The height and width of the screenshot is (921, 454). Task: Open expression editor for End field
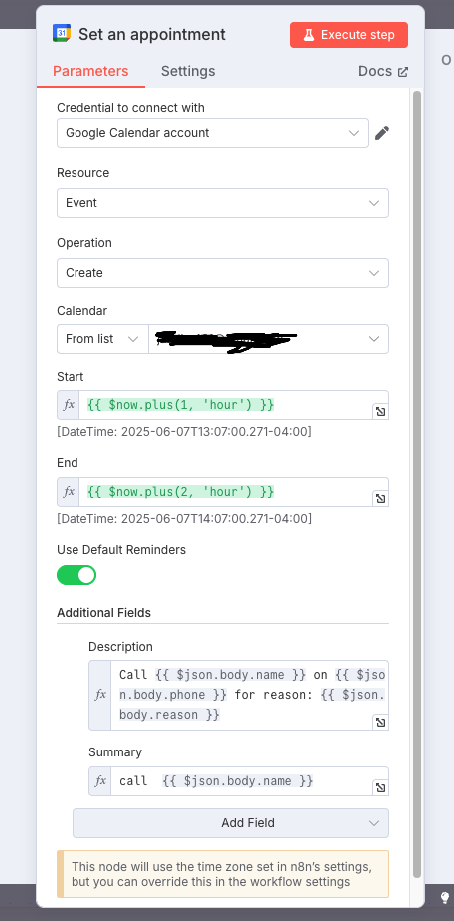tap(381, 498)
